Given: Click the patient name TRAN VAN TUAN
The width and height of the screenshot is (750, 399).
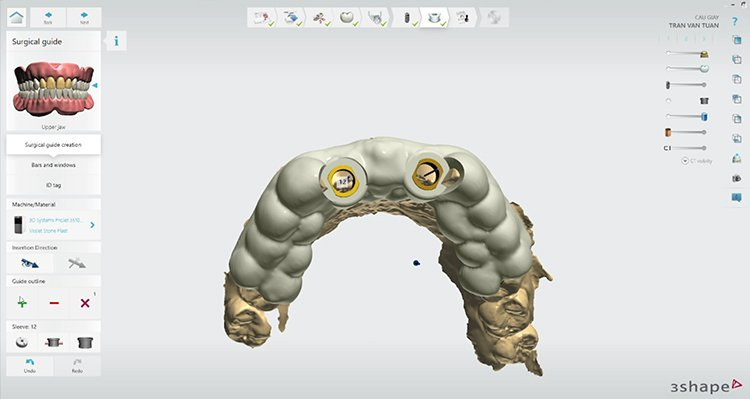Looking at the screenshot, I should pyautogui.click(x=694, y=25).
